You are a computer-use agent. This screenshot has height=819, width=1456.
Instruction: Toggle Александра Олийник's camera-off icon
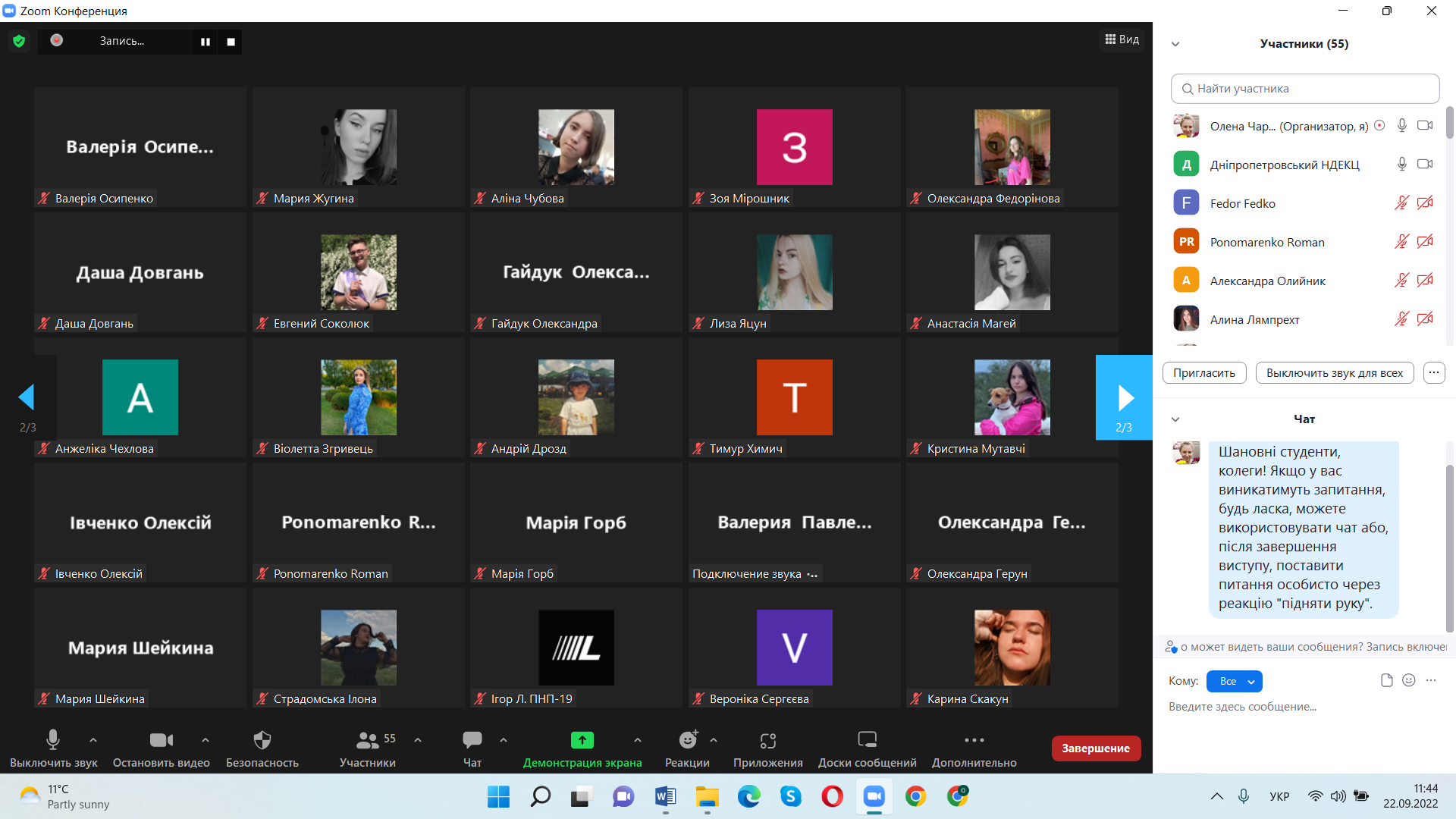point(1425,281)
